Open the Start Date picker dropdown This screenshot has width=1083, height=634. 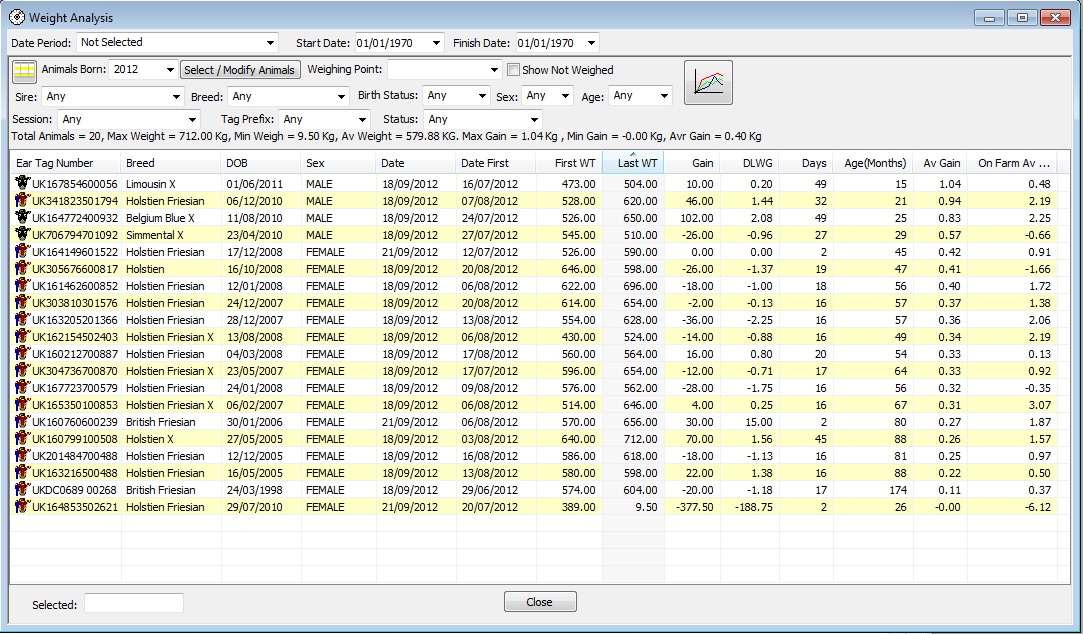coord(436,43)
